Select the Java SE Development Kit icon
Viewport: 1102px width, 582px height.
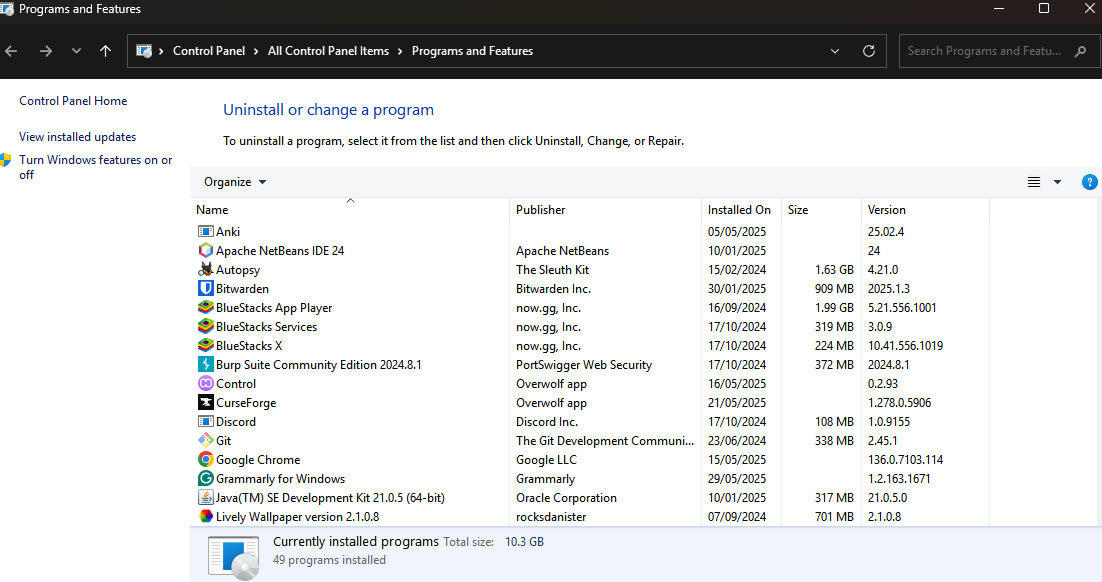coord(205,497)
